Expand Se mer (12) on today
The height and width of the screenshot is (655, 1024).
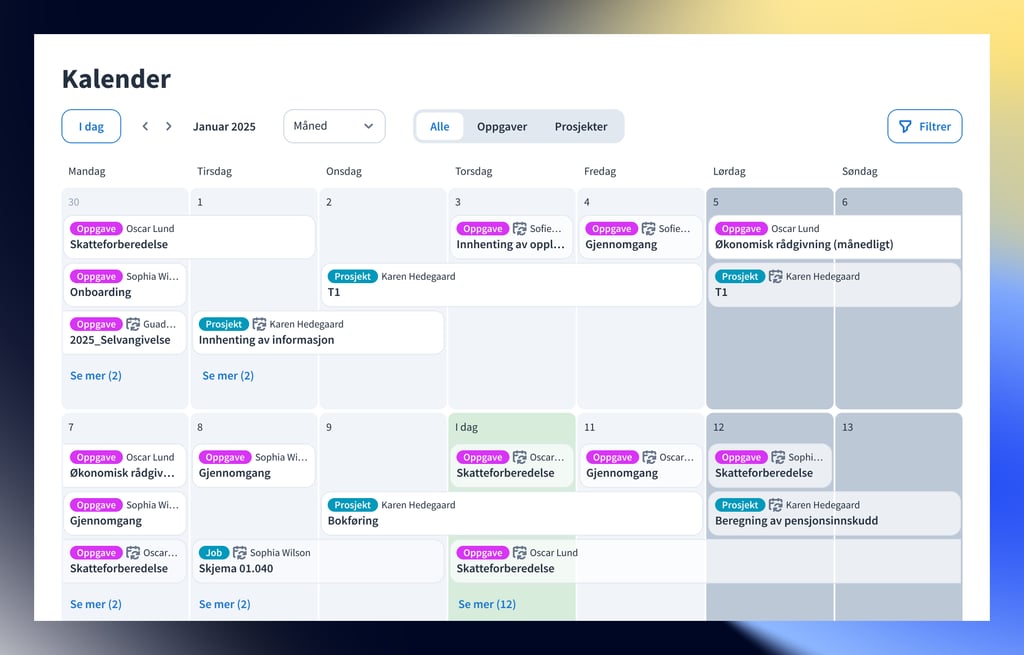coord(487,604)
